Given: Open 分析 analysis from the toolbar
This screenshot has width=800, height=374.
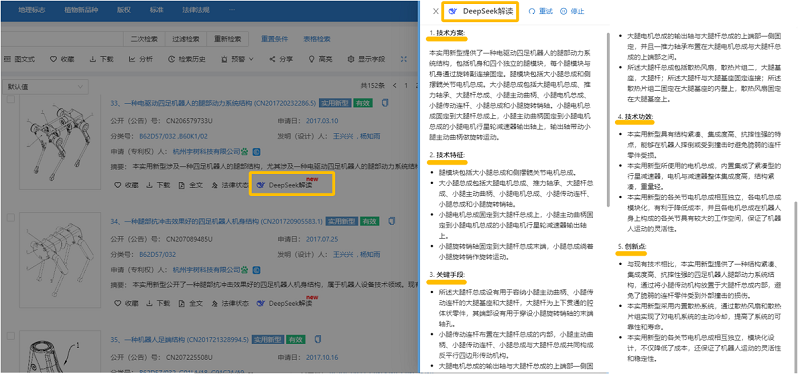Looking at the screenshot, I should pyautogui.click(x=141, y=59).
